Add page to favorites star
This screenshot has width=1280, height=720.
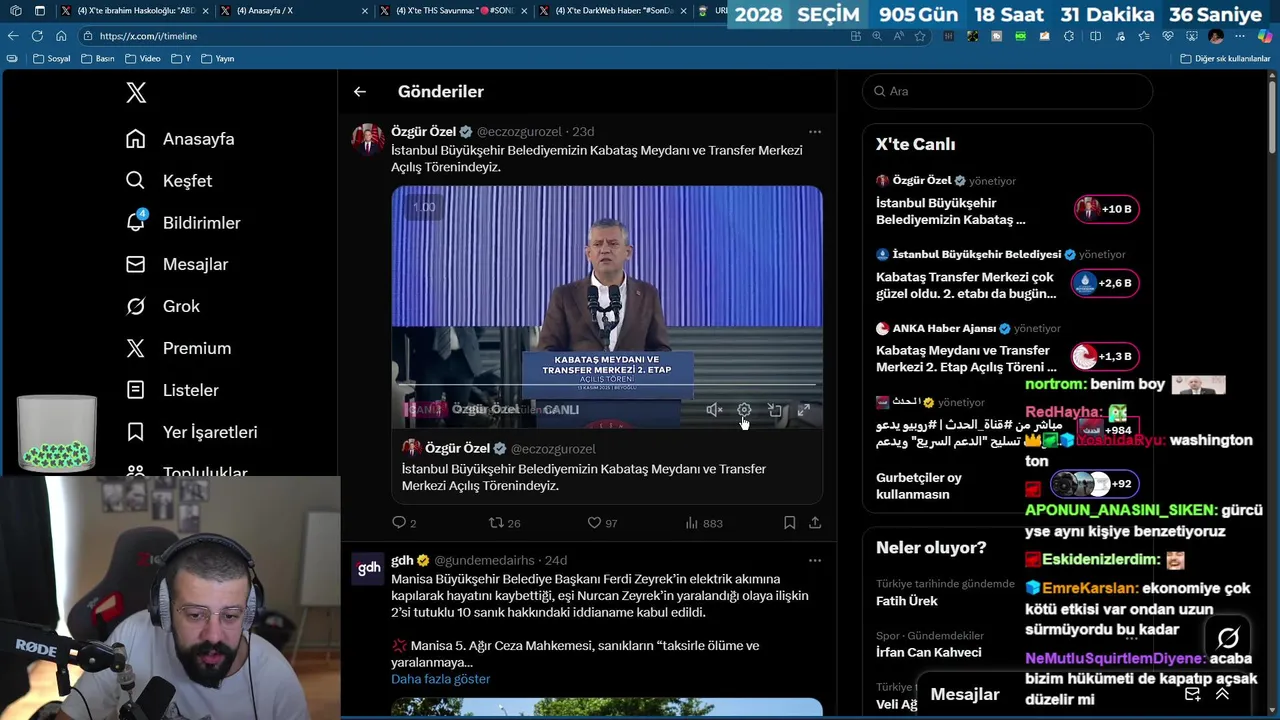point(920,36)
